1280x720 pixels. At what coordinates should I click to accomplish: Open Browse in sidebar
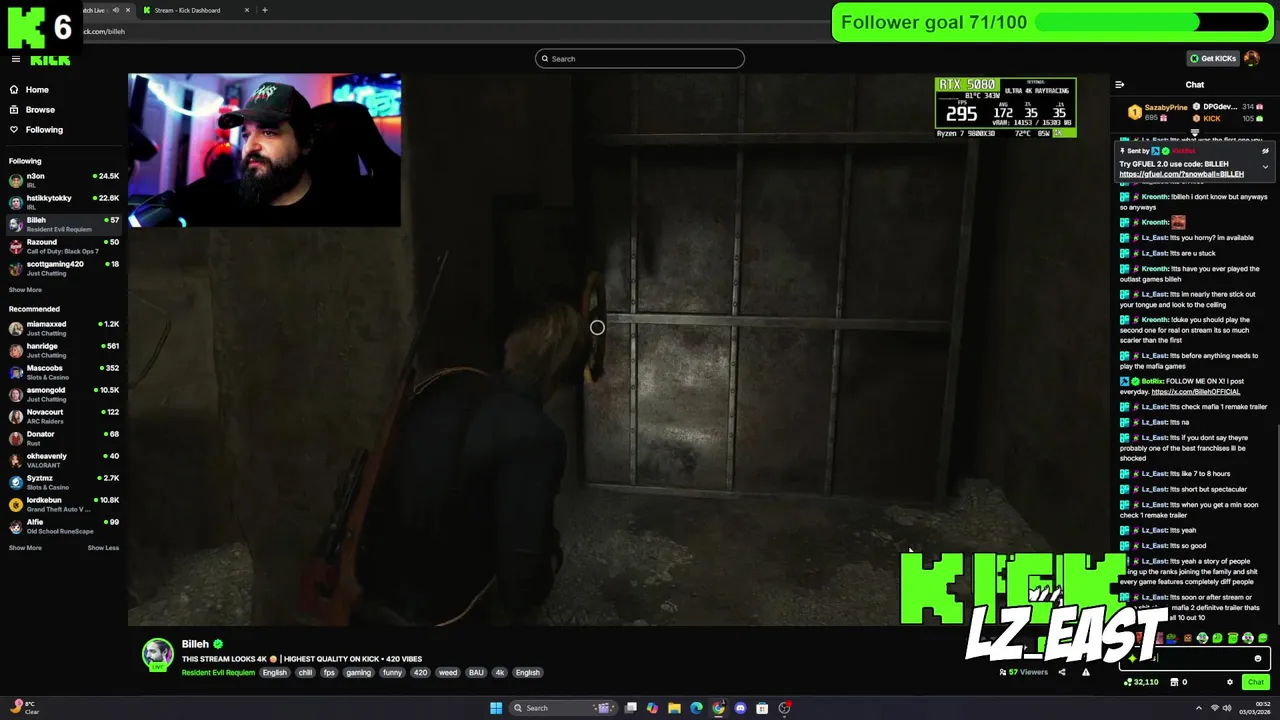click(40, 110)
